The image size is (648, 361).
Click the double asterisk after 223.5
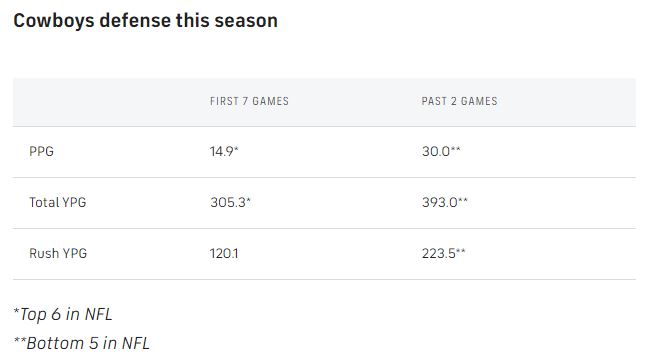point(460,250)
